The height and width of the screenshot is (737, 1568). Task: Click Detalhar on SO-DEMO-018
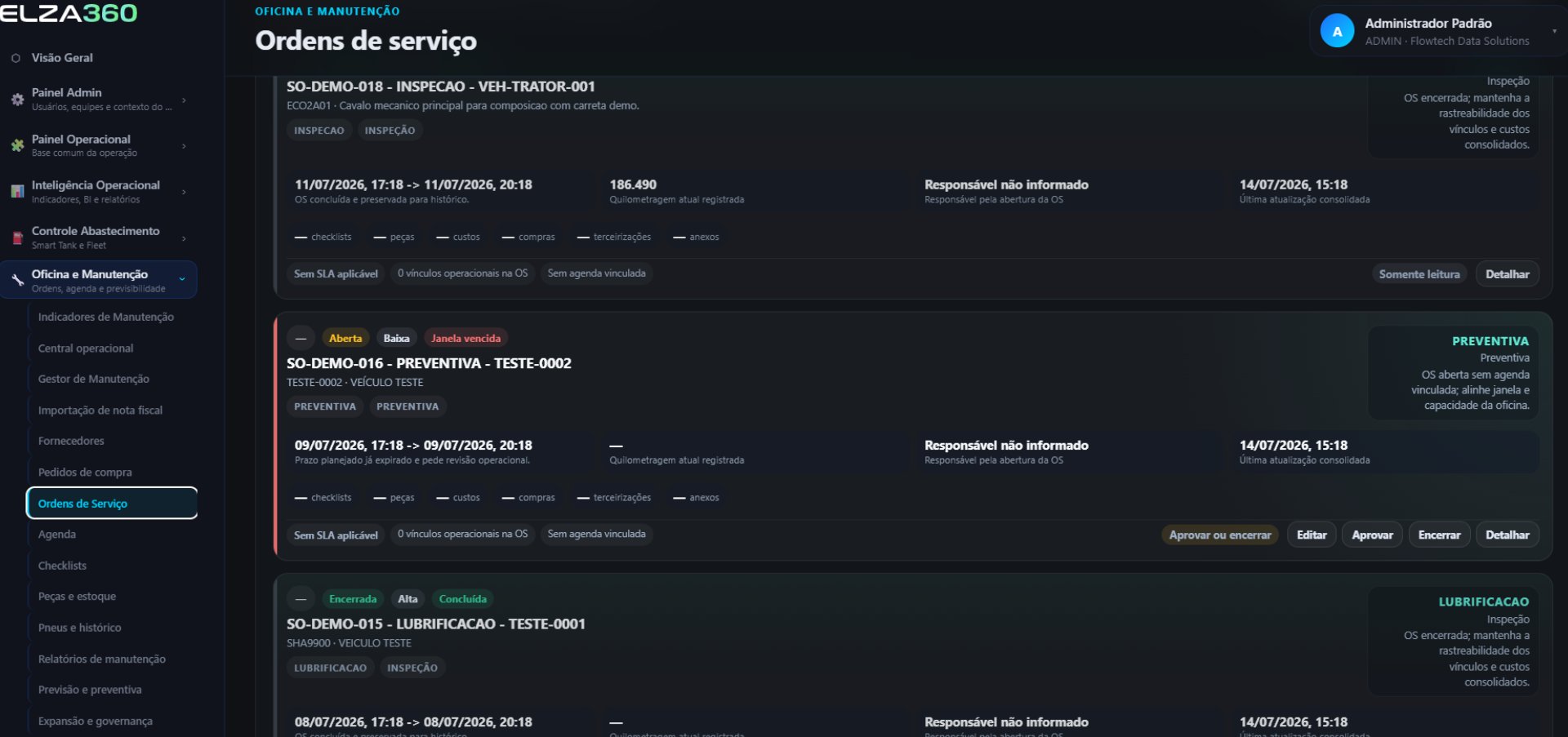[x=1507, y=274]
